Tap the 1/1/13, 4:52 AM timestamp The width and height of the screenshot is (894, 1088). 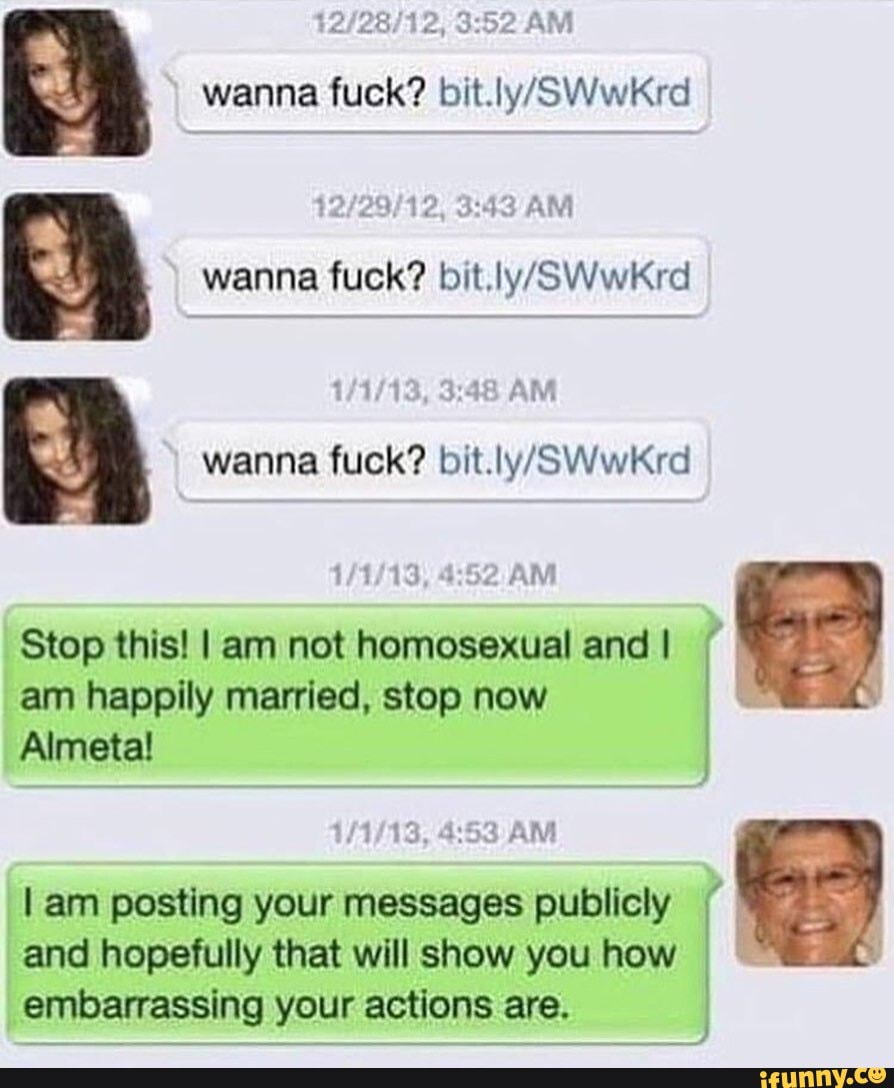(444, 575)
